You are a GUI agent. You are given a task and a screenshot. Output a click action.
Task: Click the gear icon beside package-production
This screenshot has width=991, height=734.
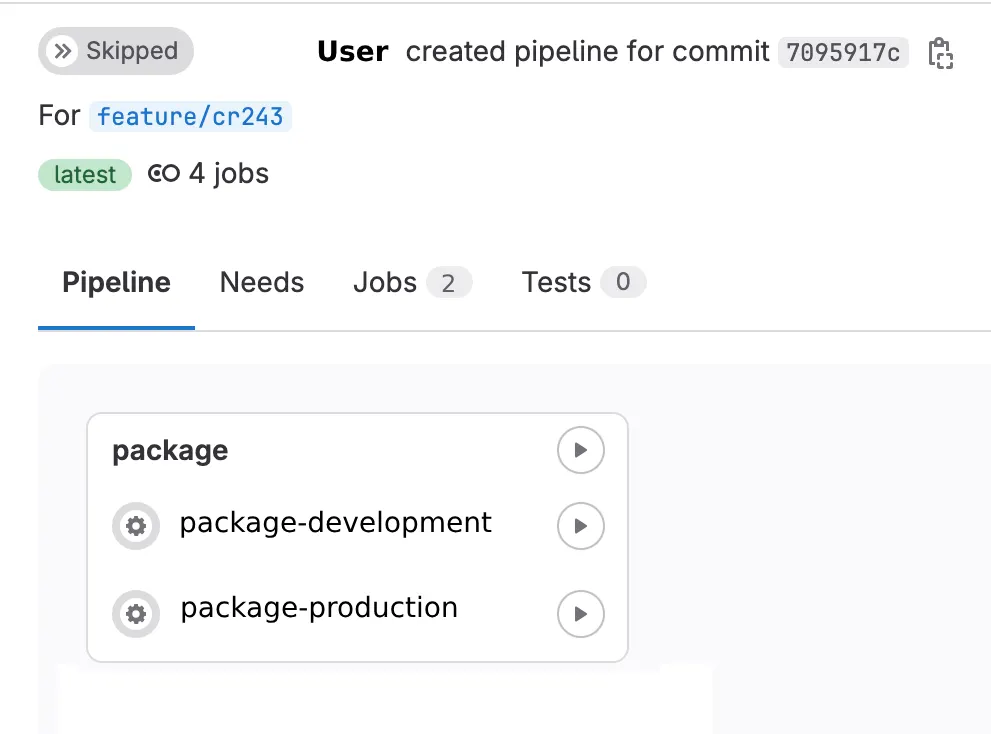click(x=136, y=614)
